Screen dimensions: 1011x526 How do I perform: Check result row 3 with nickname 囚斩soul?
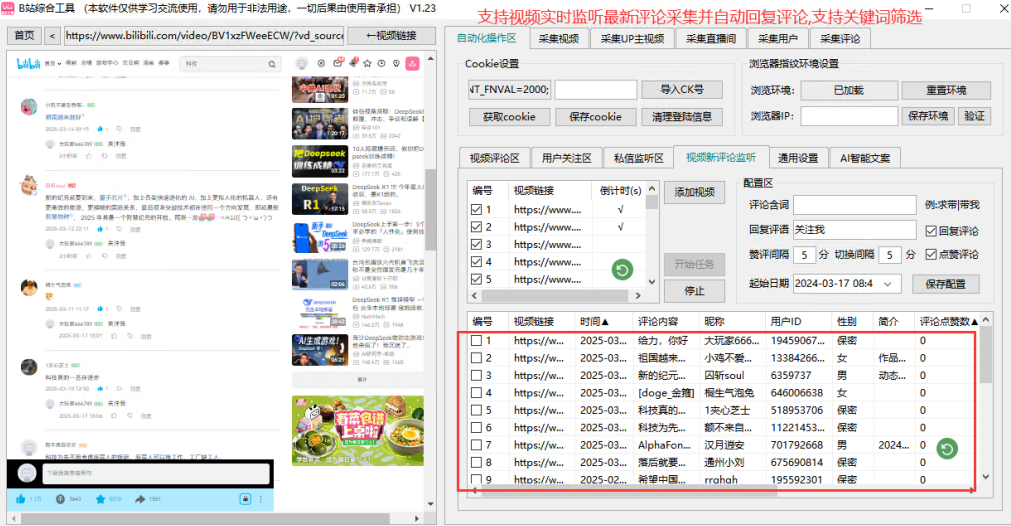[476, 375]
